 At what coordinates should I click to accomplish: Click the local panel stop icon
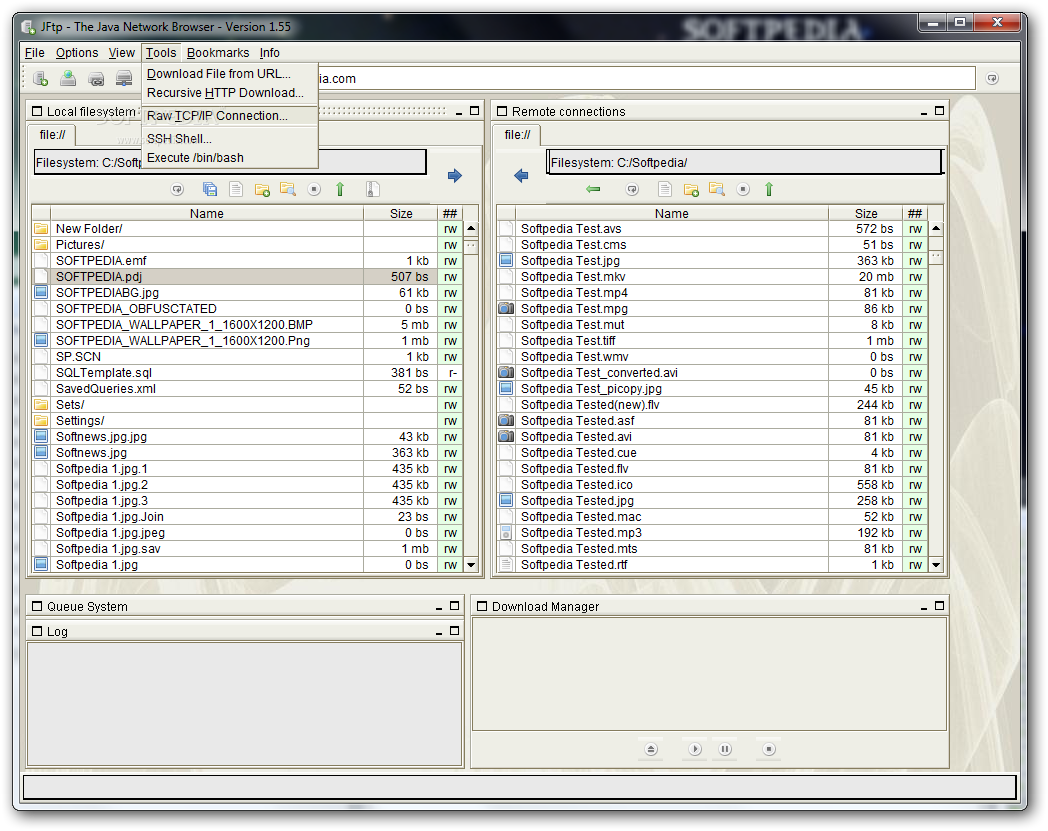pyautogui.click(x=314, y=189)
